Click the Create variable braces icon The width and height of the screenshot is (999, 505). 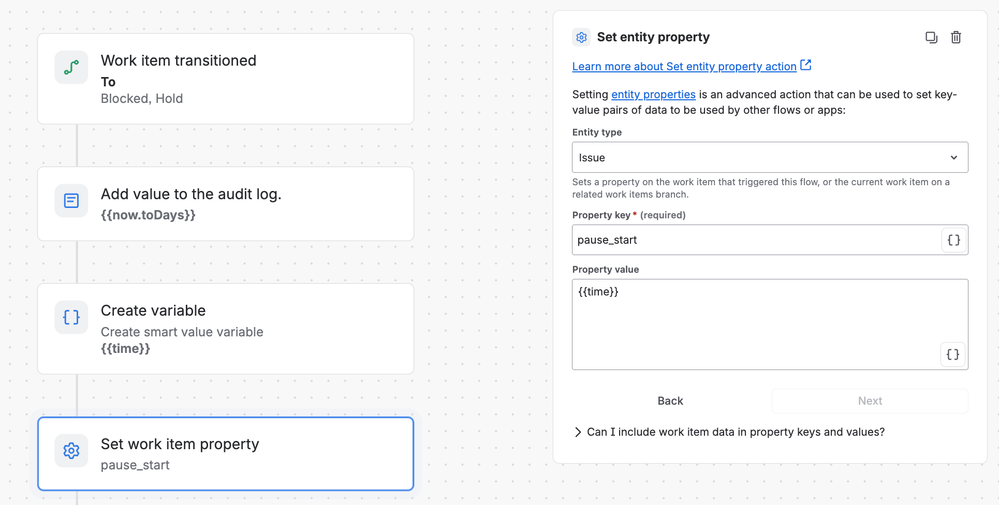pos(71,317)
